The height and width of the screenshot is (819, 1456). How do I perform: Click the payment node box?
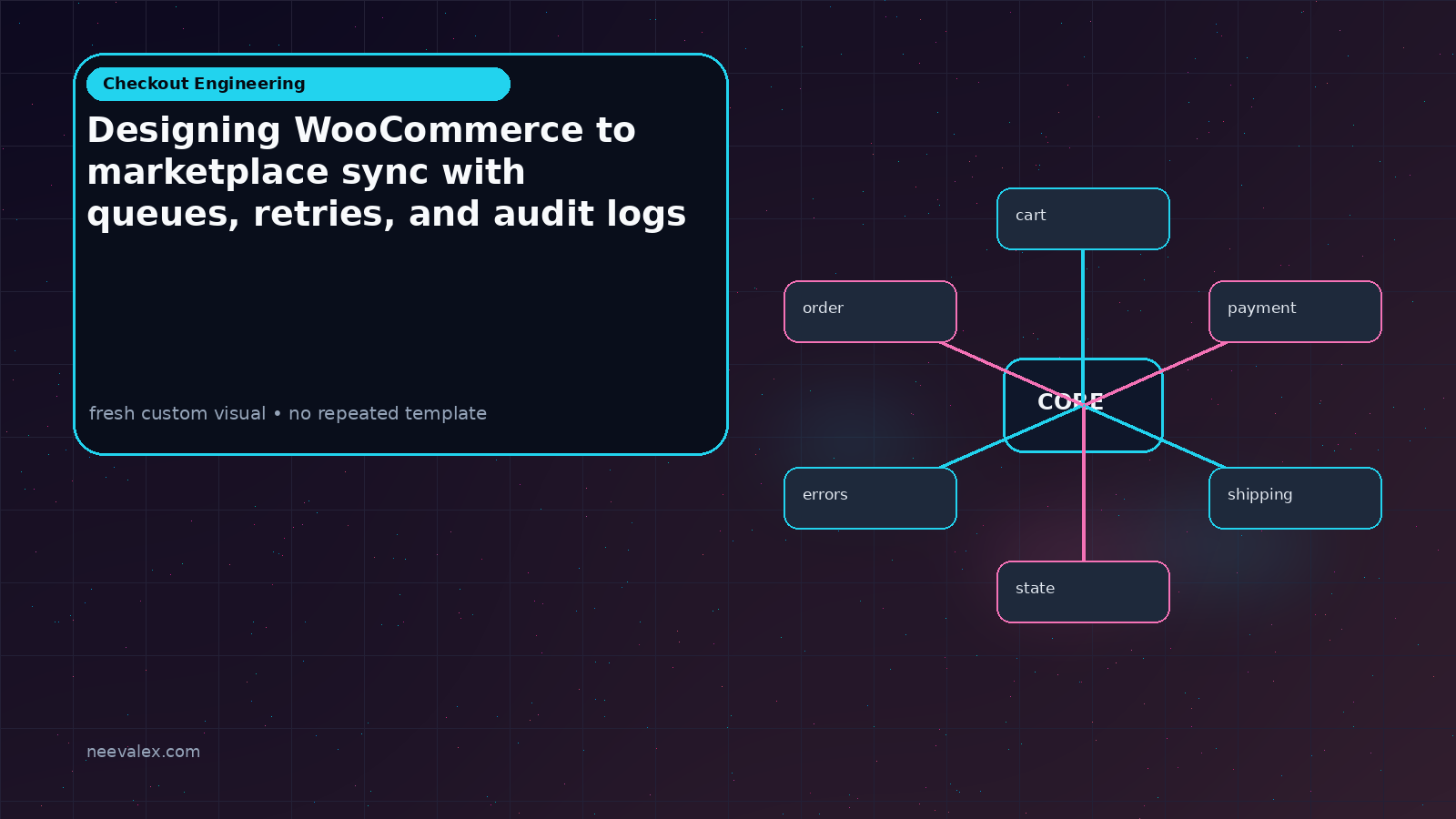coord(1295,311)
